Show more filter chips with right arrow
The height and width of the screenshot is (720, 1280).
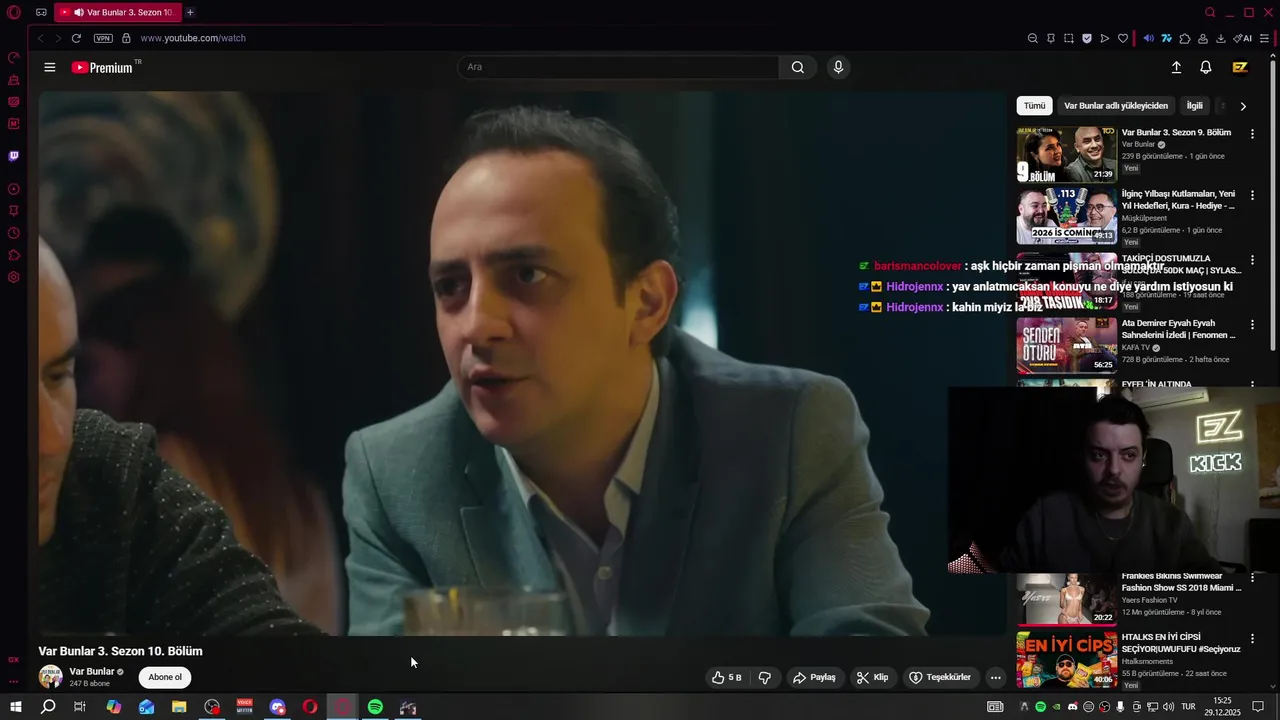(1243, 106)
